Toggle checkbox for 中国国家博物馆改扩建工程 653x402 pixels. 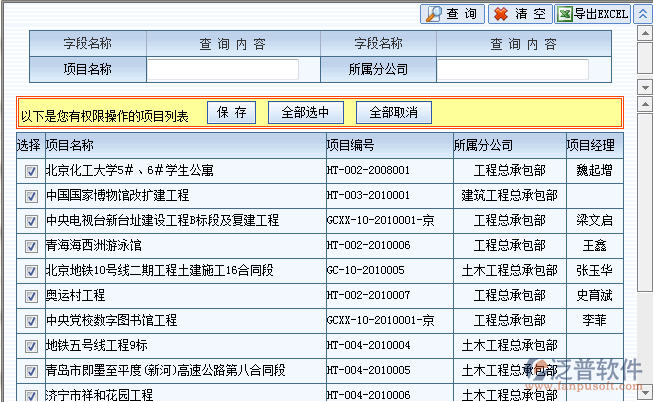pos(32,196)
